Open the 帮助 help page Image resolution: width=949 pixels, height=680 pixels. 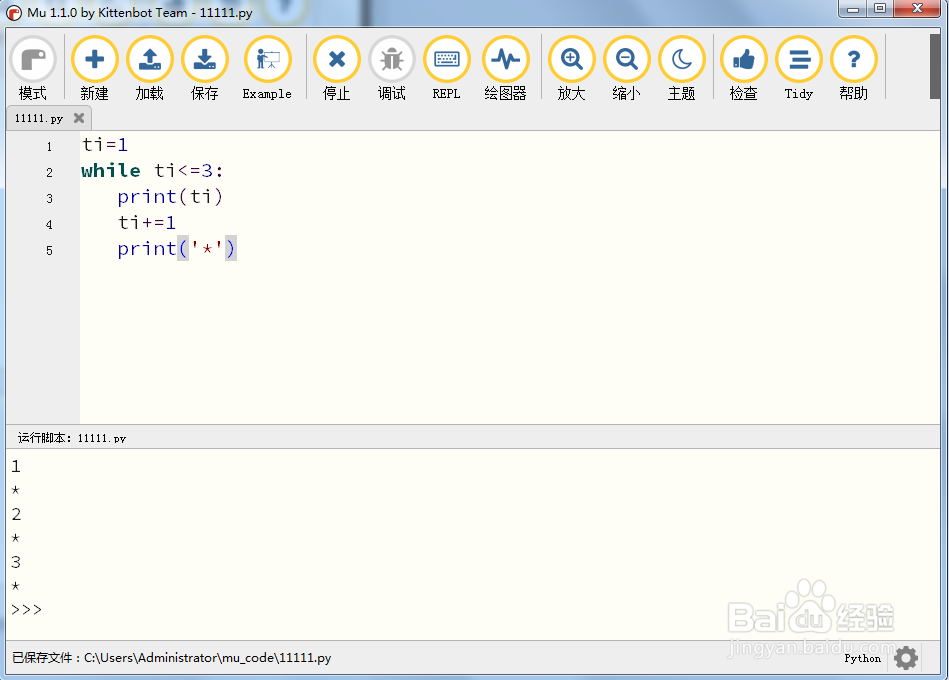point(853,60)
